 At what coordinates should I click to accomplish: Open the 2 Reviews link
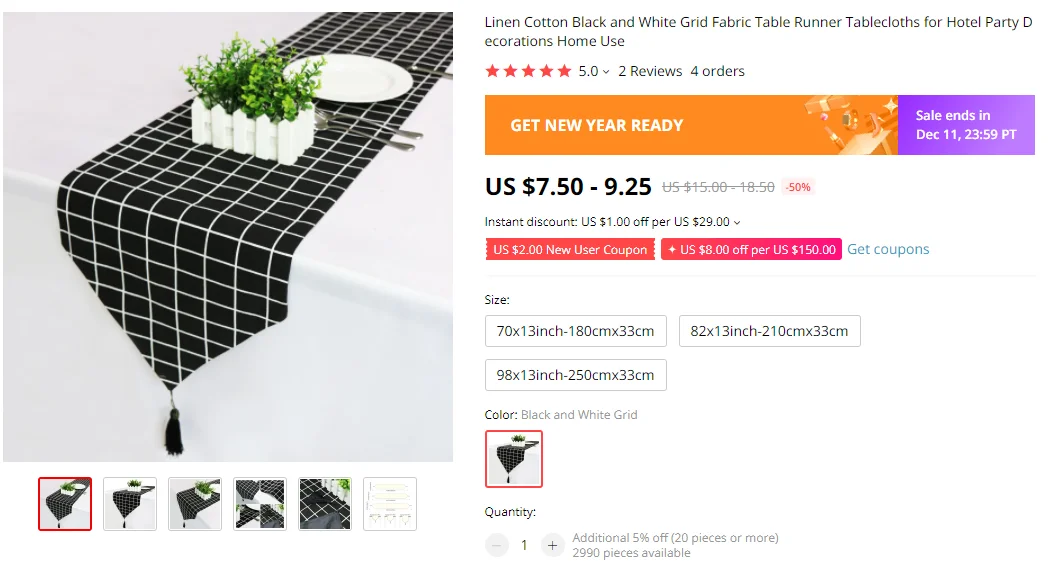click(x=650, y=71)
